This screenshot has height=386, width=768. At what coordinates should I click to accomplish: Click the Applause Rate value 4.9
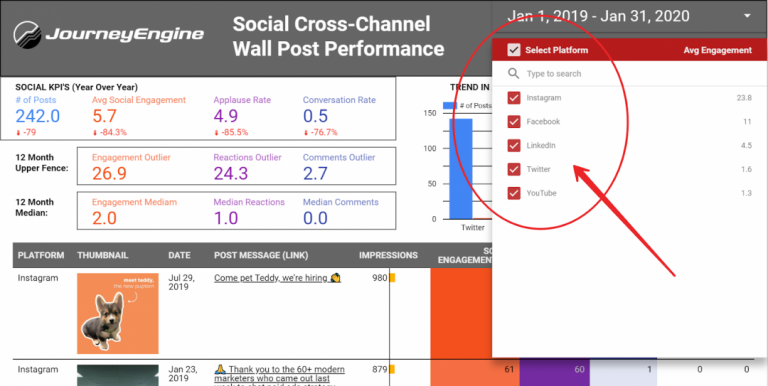(x=226, y=116)
